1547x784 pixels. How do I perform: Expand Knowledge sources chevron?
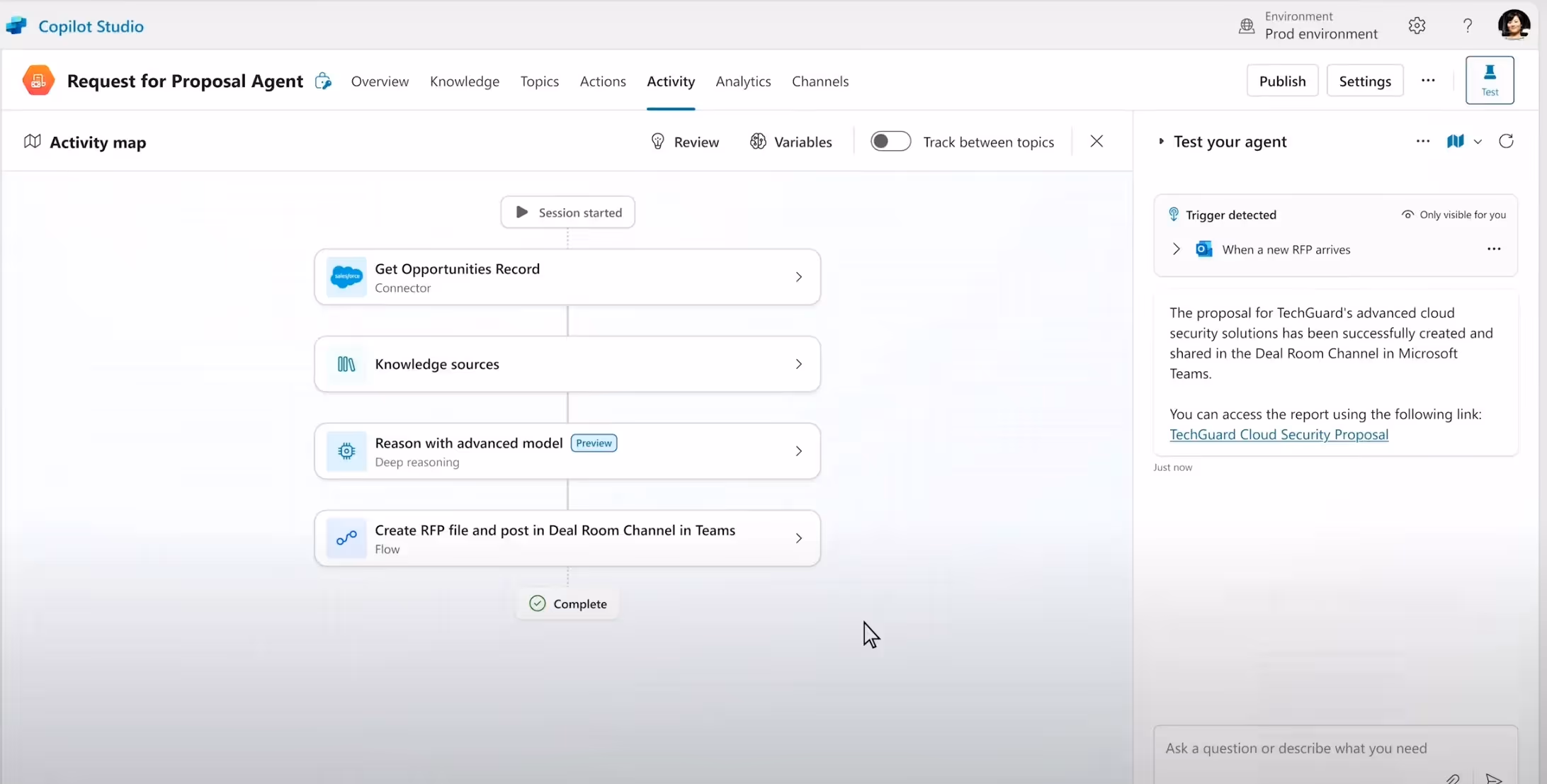[x=798, y=364]
